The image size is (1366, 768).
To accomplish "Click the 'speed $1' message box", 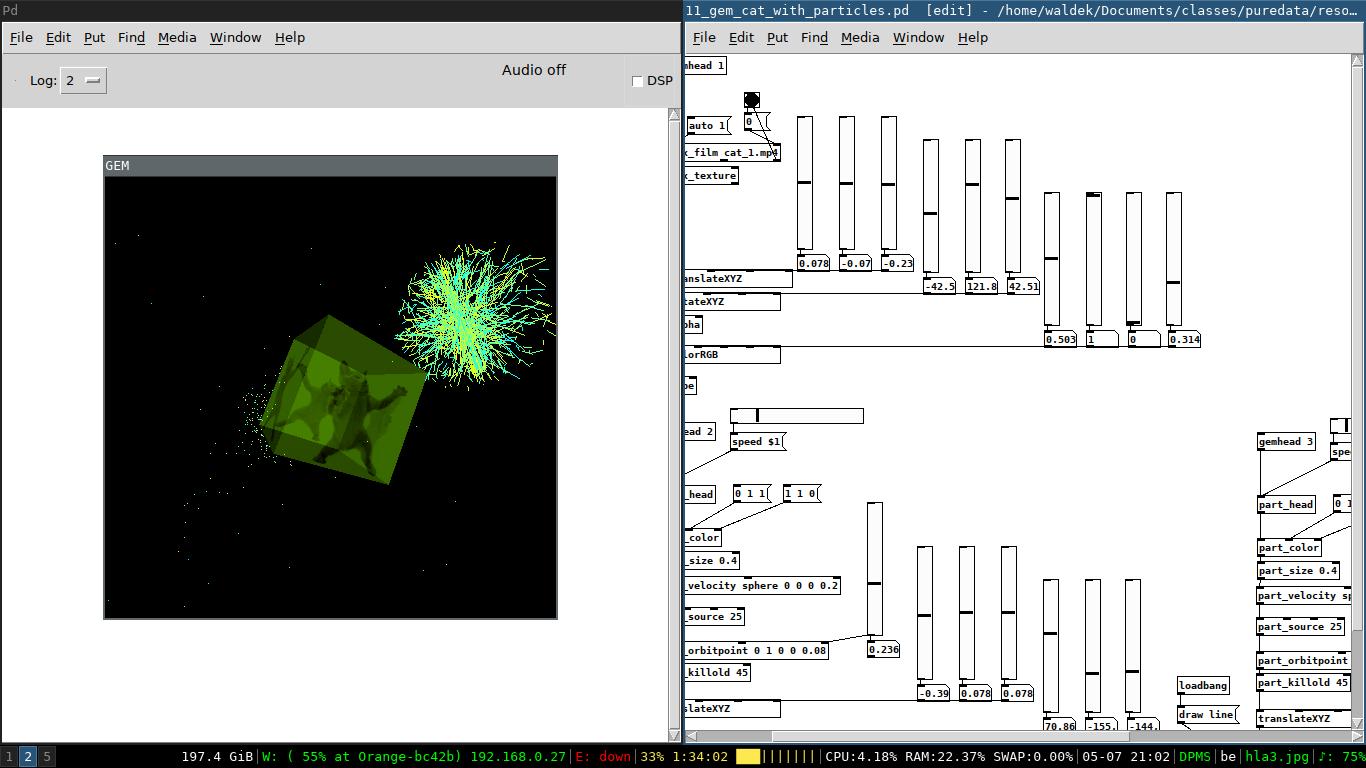I will click(757, 441).
